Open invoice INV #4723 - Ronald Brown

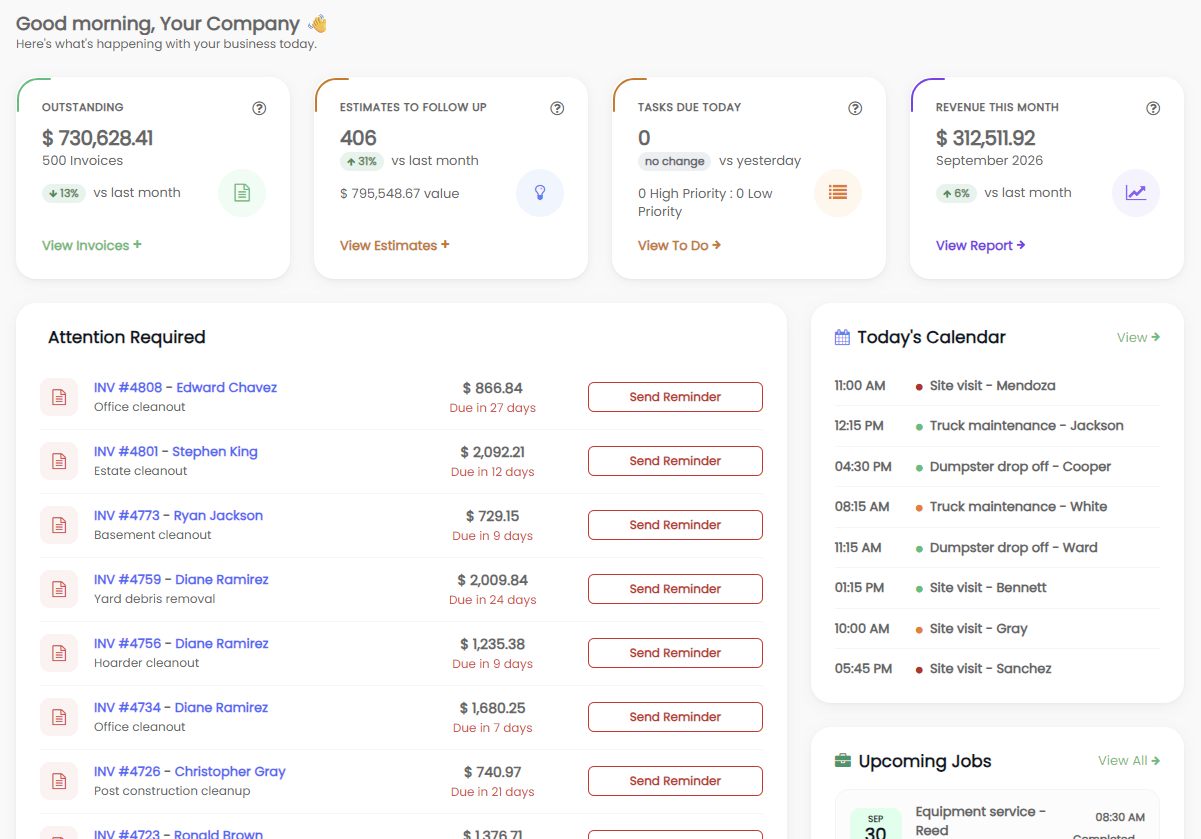pyautogui.click(x=179, y=833)
